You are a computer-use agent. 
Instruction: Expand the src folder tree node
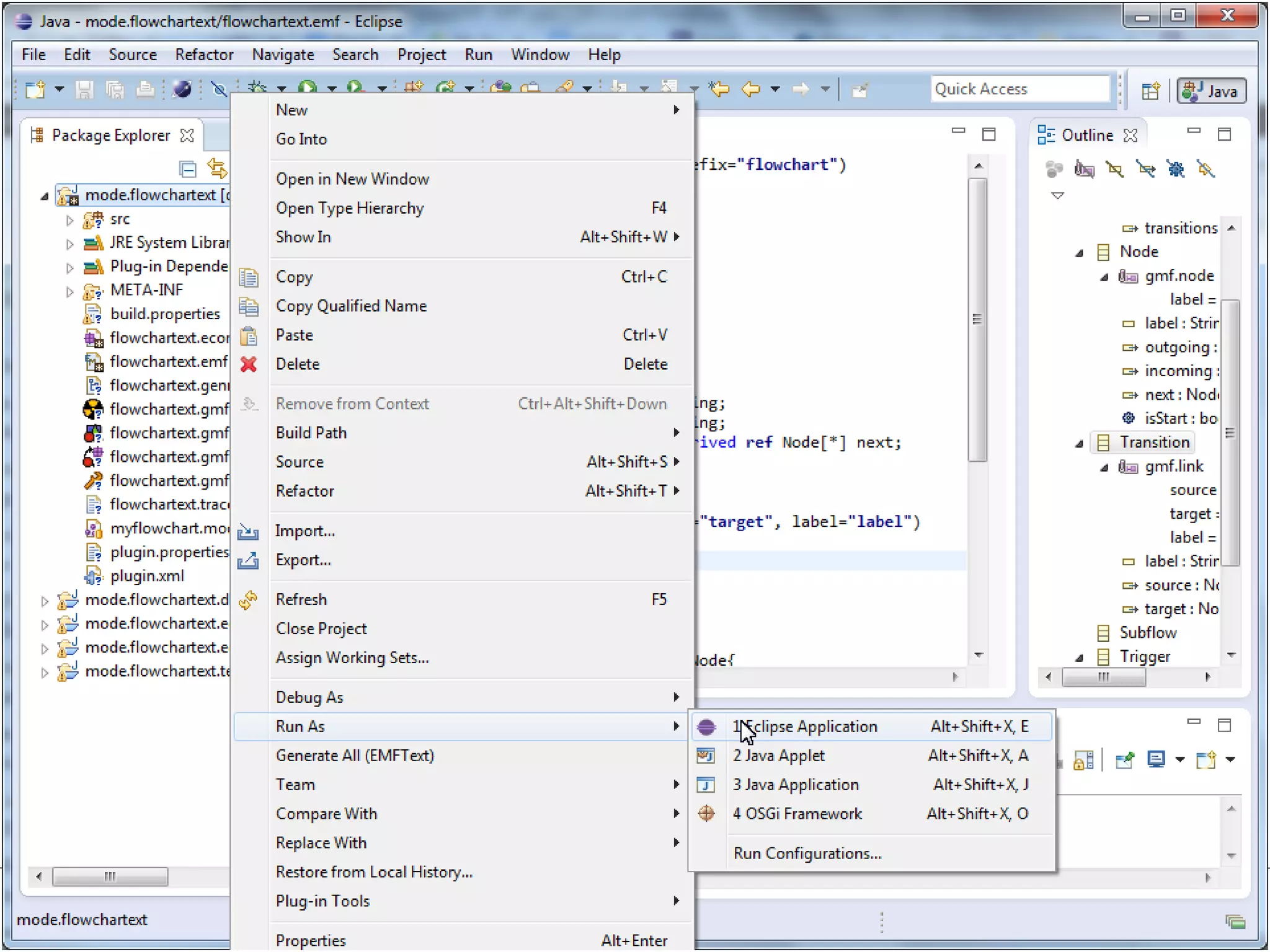[x=69, y=219]
